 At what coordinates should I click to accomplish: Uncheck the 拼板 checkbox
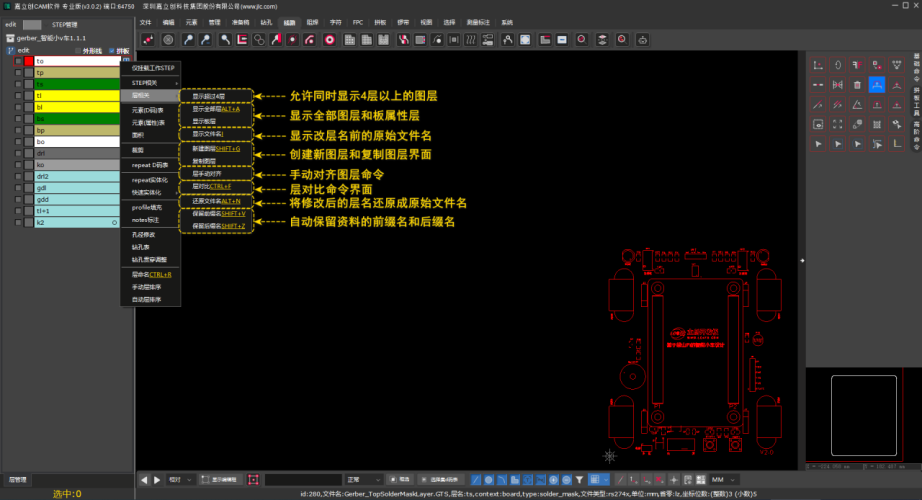tap(112, 51)
